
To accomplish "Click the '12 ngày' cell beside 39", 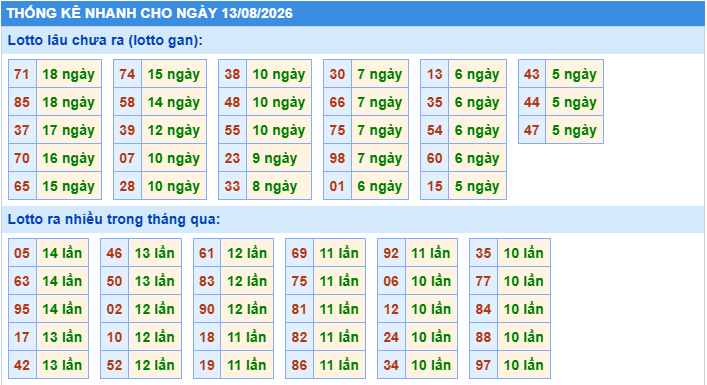I will [174, 130].
